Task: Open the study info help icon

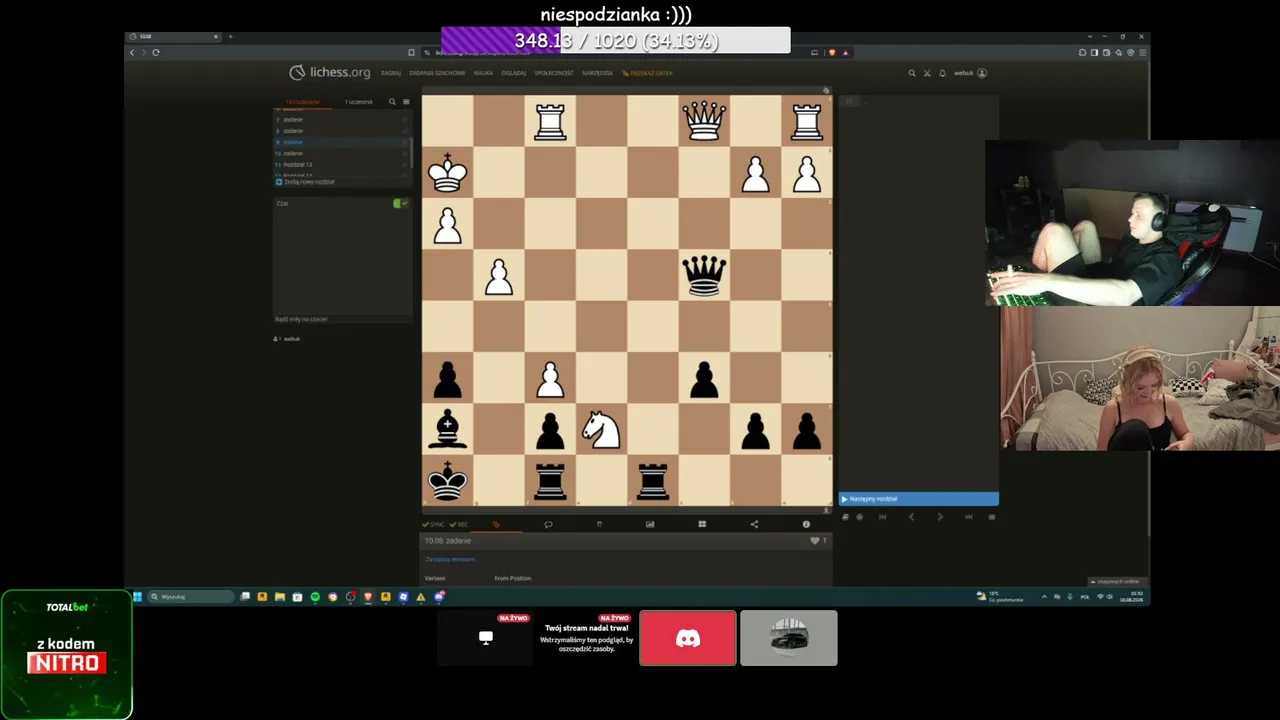Action: [806, 524]
